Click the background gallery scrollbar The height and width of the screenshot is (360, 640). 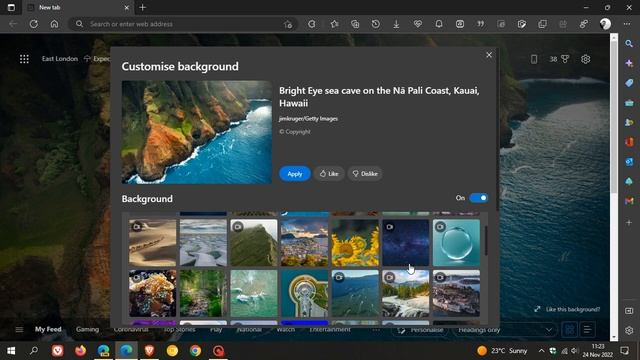click(x=486, y=240)
